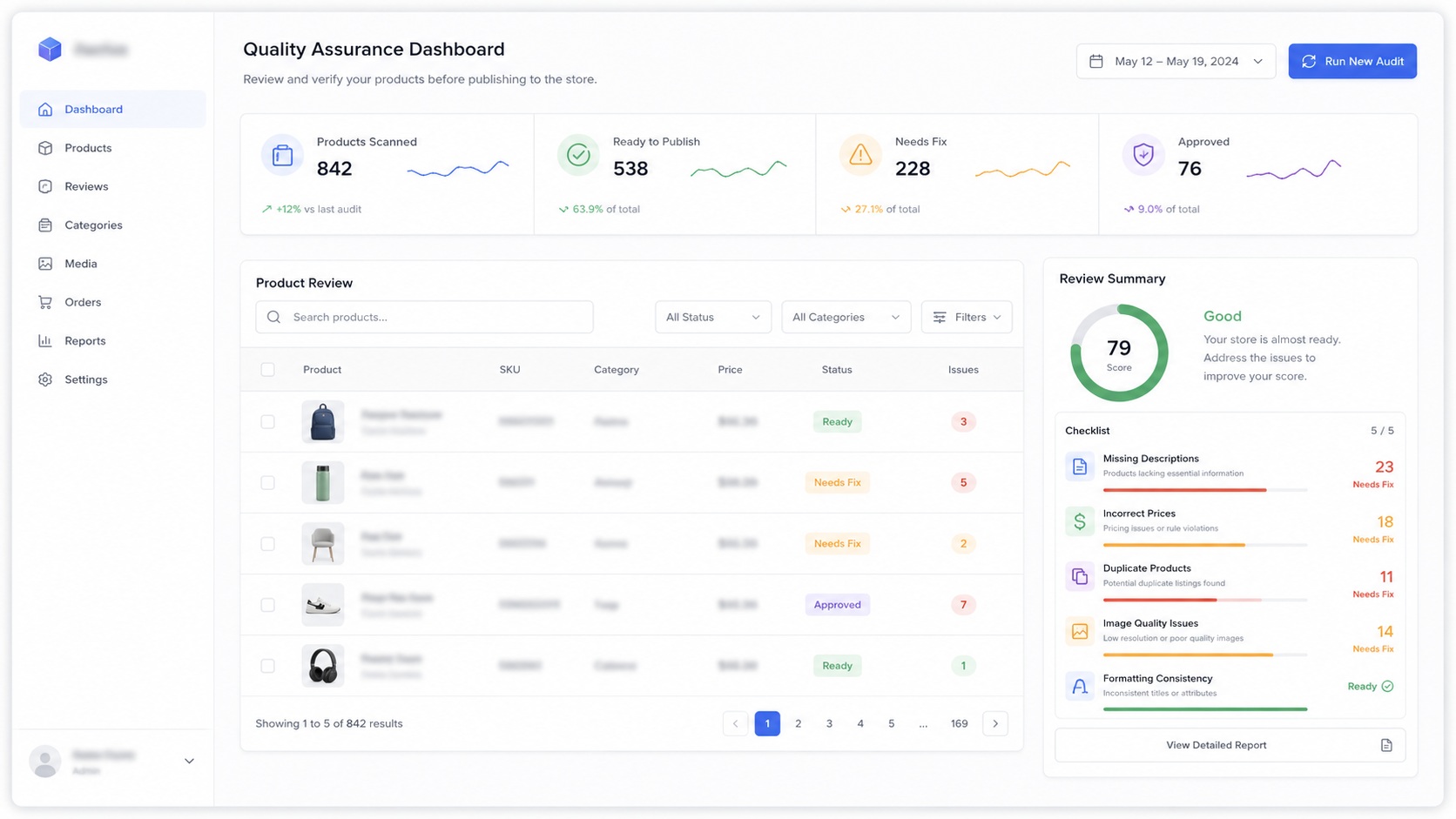Click the Formatting Consistency green check icon
Screen dimensions: 1456x819
[1387, 686]
